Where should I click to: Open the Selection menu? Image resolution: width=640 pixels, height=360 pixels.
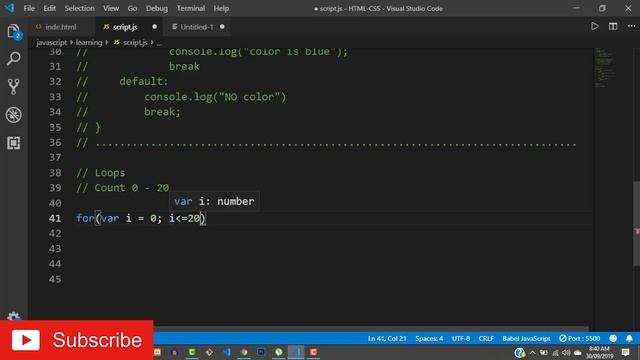pyautogui.click(x=79, y=8)
